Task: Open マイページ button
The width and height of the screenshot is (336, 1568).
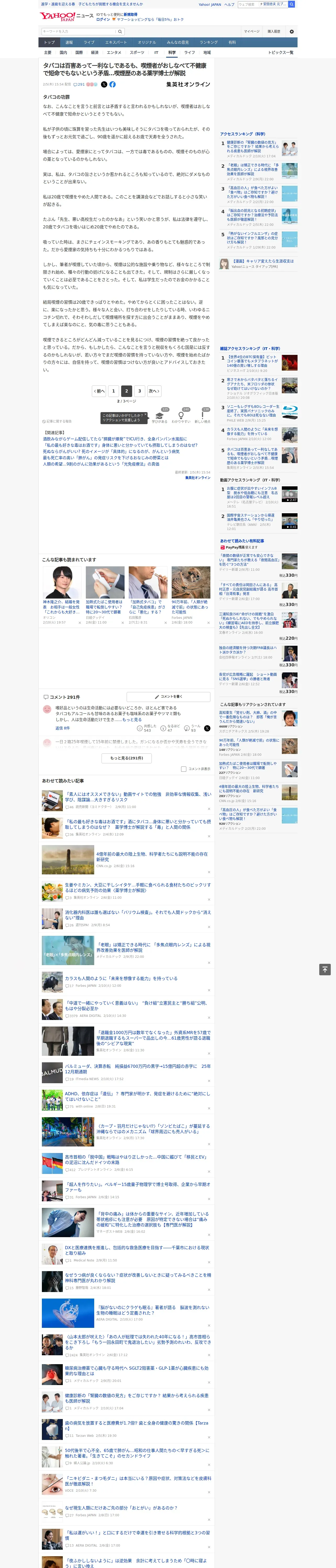Action: (x=252, y=31)
